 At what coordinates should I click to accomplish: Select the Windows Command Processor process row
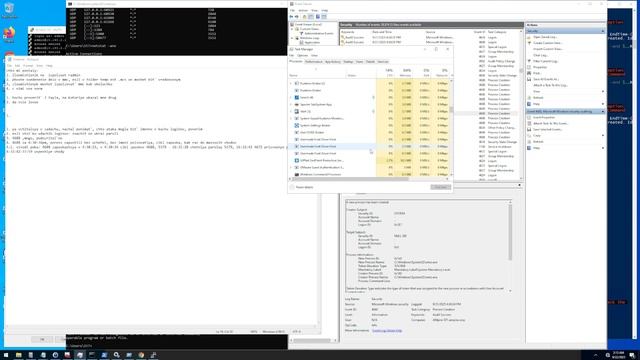click(x=370, y=174)
